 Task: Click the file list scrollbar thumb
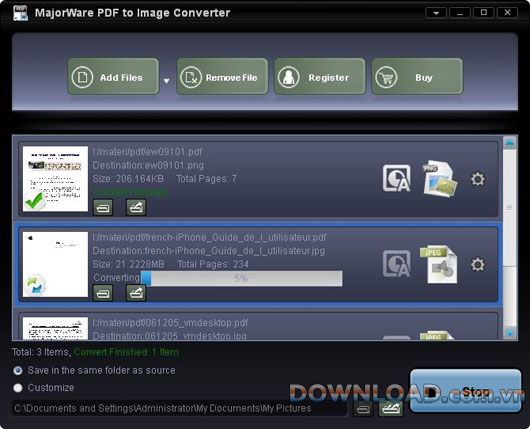509,208
